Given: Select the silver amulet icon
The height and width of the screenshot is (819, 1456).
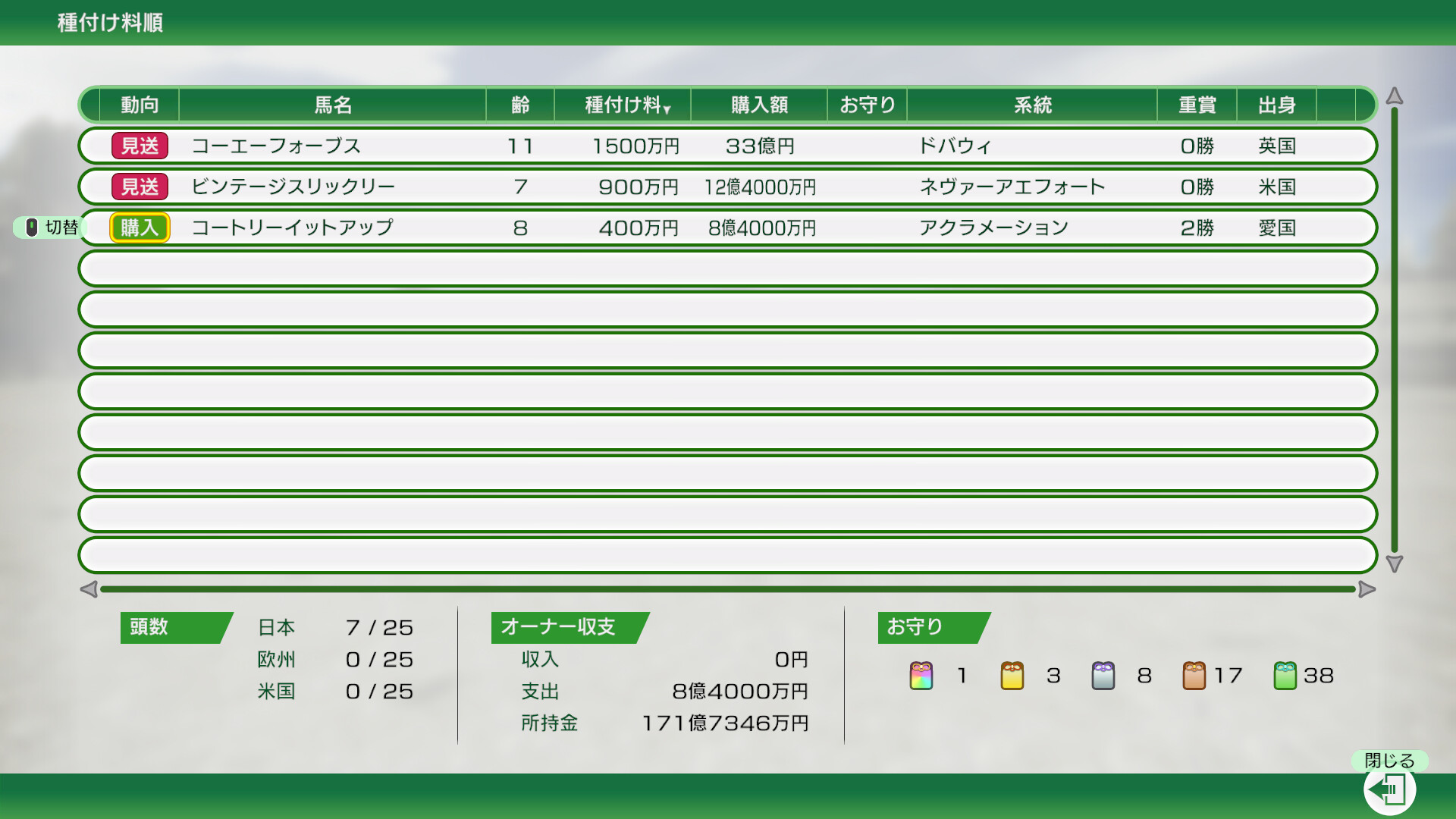Looking at the screenshot, I should pos(1103,676).
